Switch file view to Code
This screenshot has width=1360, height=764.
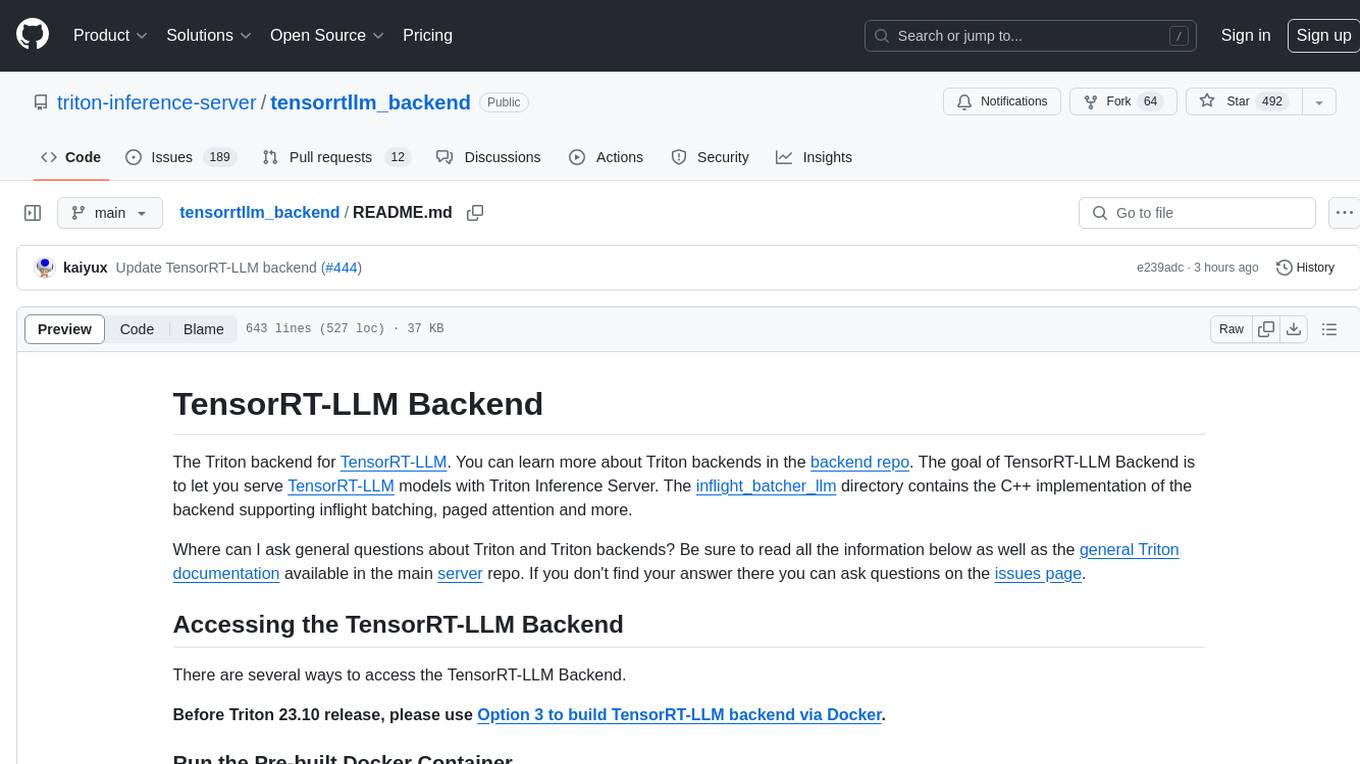[137, 329]
